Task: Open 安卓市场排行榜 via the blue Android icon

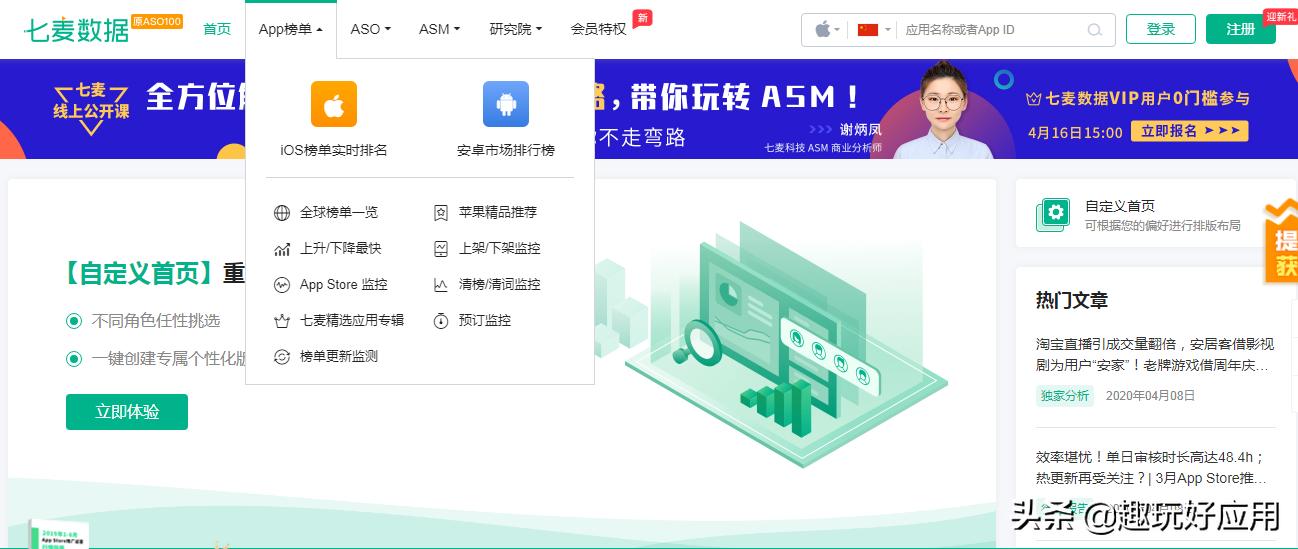Action: (506, 104)
